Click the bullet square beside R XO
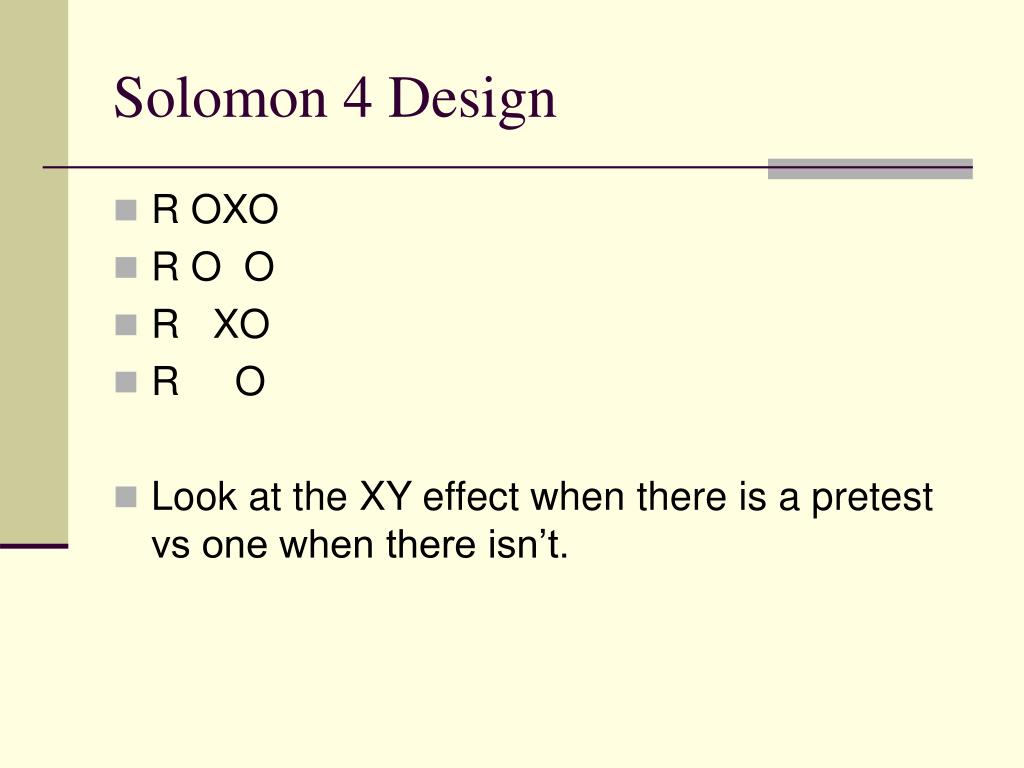 point(125,325)
